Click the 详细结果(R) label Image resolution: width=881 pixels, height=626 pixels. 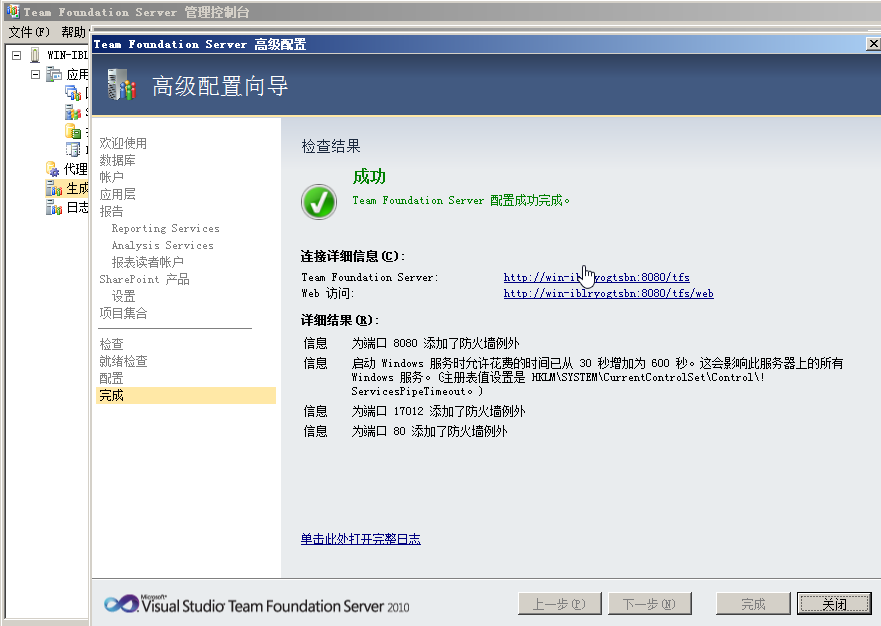[x=340, y=320]
